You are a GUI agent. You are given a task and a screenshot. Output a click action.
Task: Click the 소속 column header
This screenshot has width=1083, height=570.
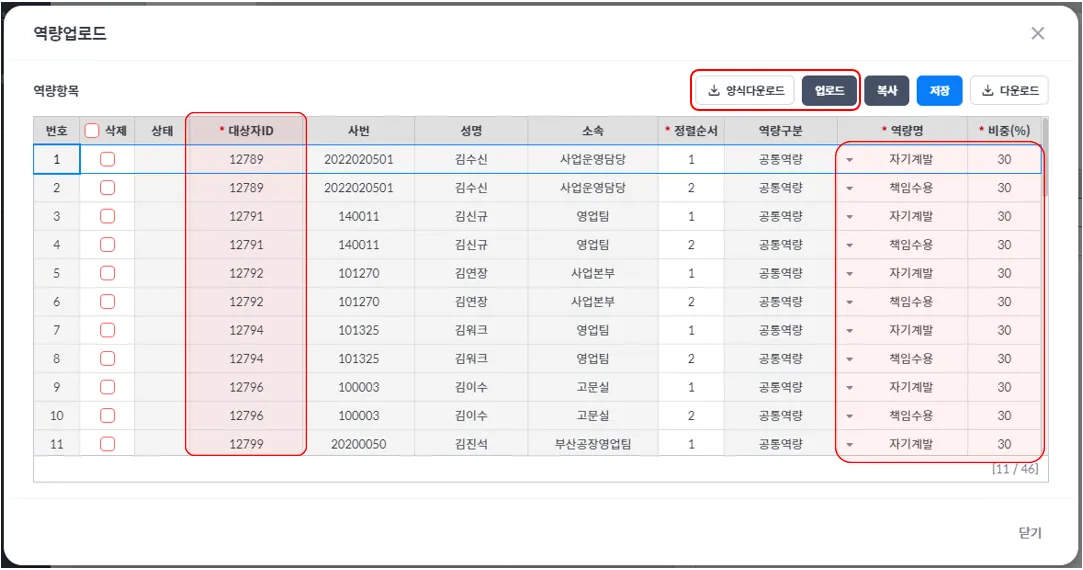coord(593,131)
